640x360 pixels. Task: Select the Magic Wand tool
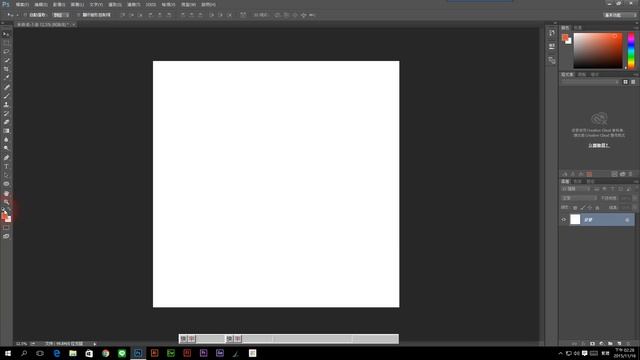(6, 60)
